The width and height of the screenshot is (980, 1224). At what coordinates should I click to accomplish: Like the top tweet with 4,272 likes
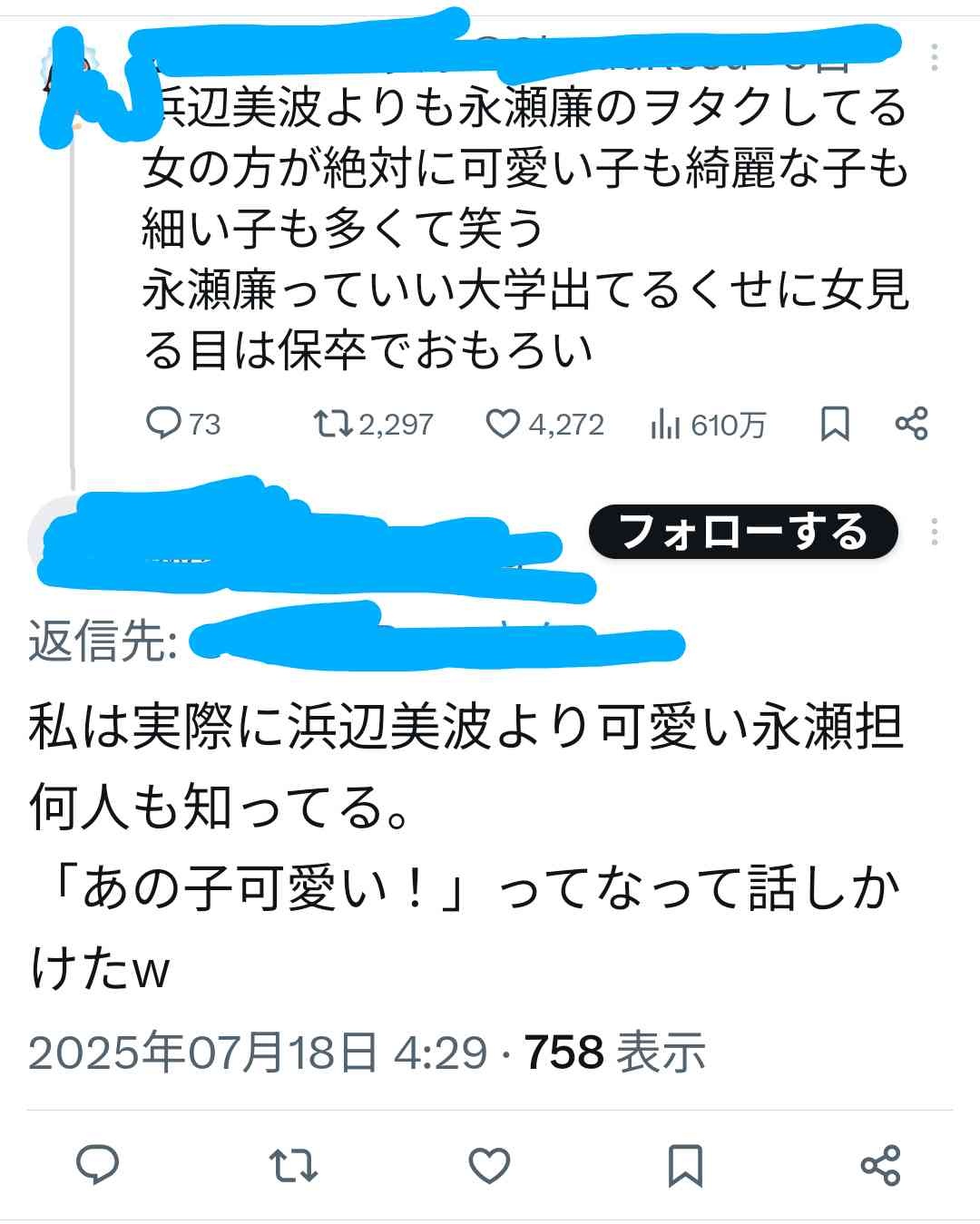[x=544, y=424]
